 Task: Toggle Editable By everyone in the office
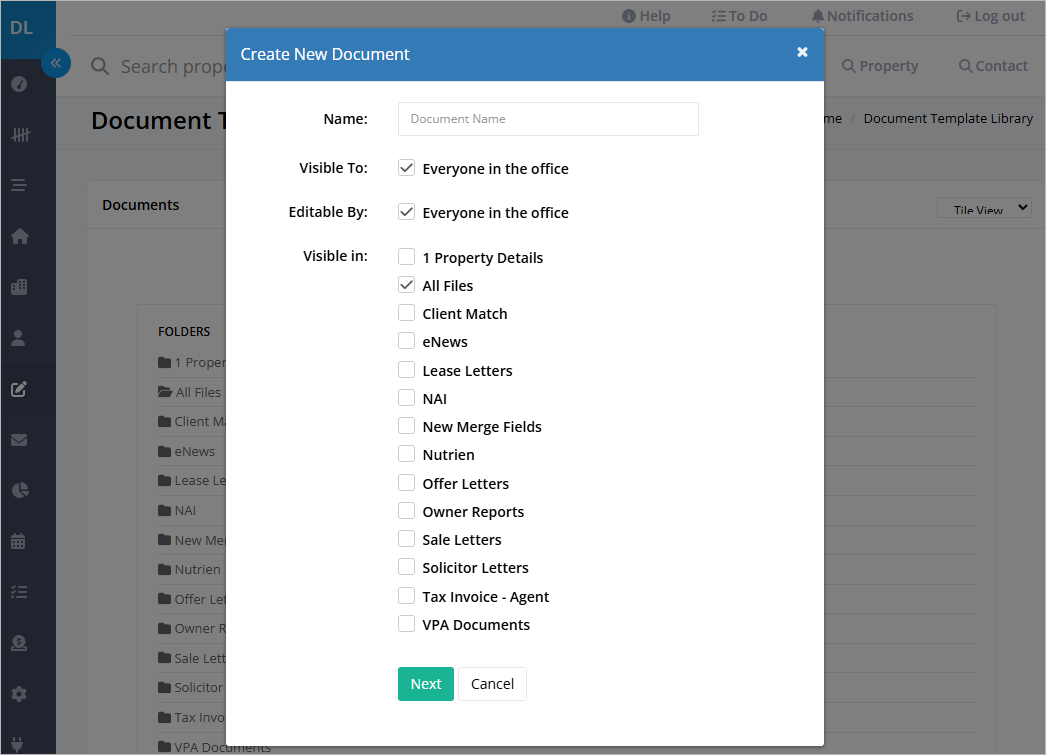tap(406, 211)
